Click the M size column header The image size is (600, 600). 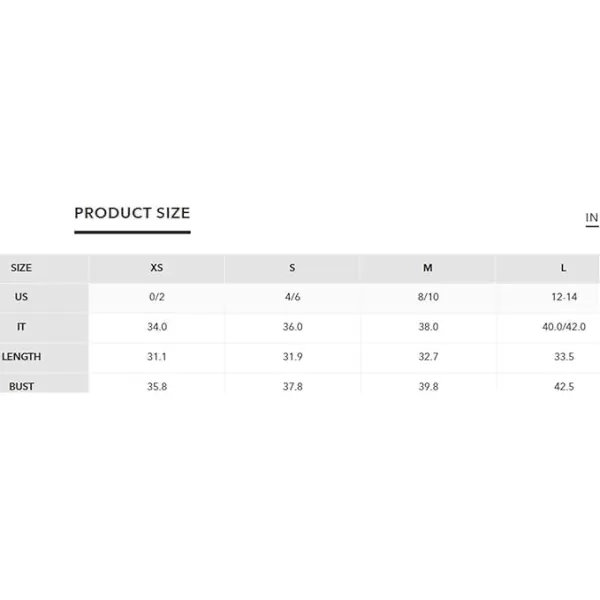tap(428, 268)
